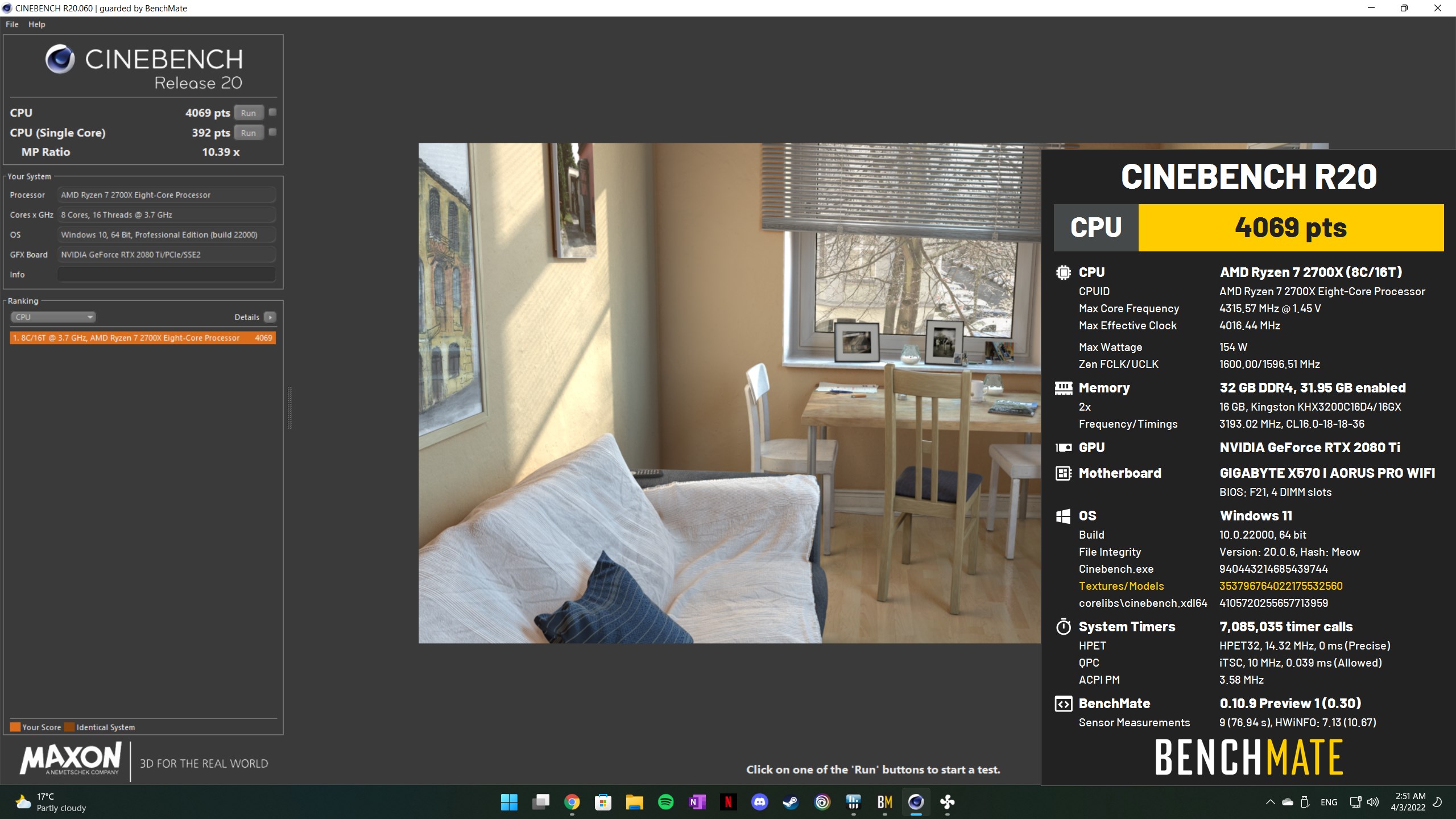Toggle the checkbox beside CPU Single Core
The width and height of the screenshot is (1456, 819).
point(272,132)
